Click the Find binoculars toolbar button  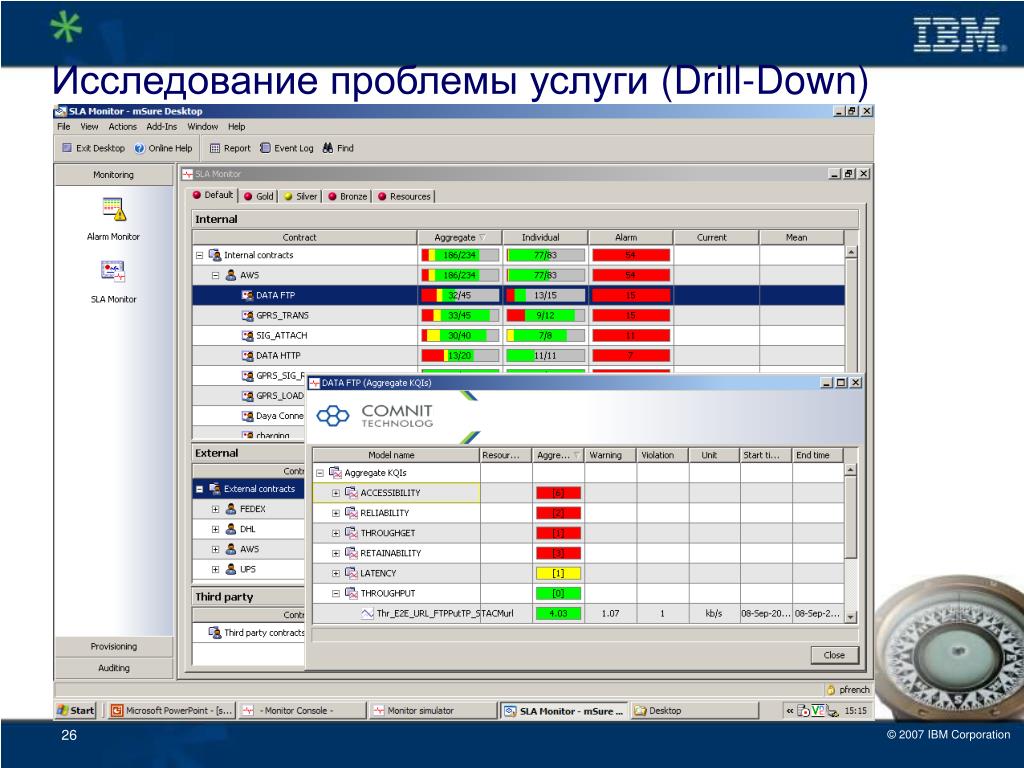tap(338, 148)
